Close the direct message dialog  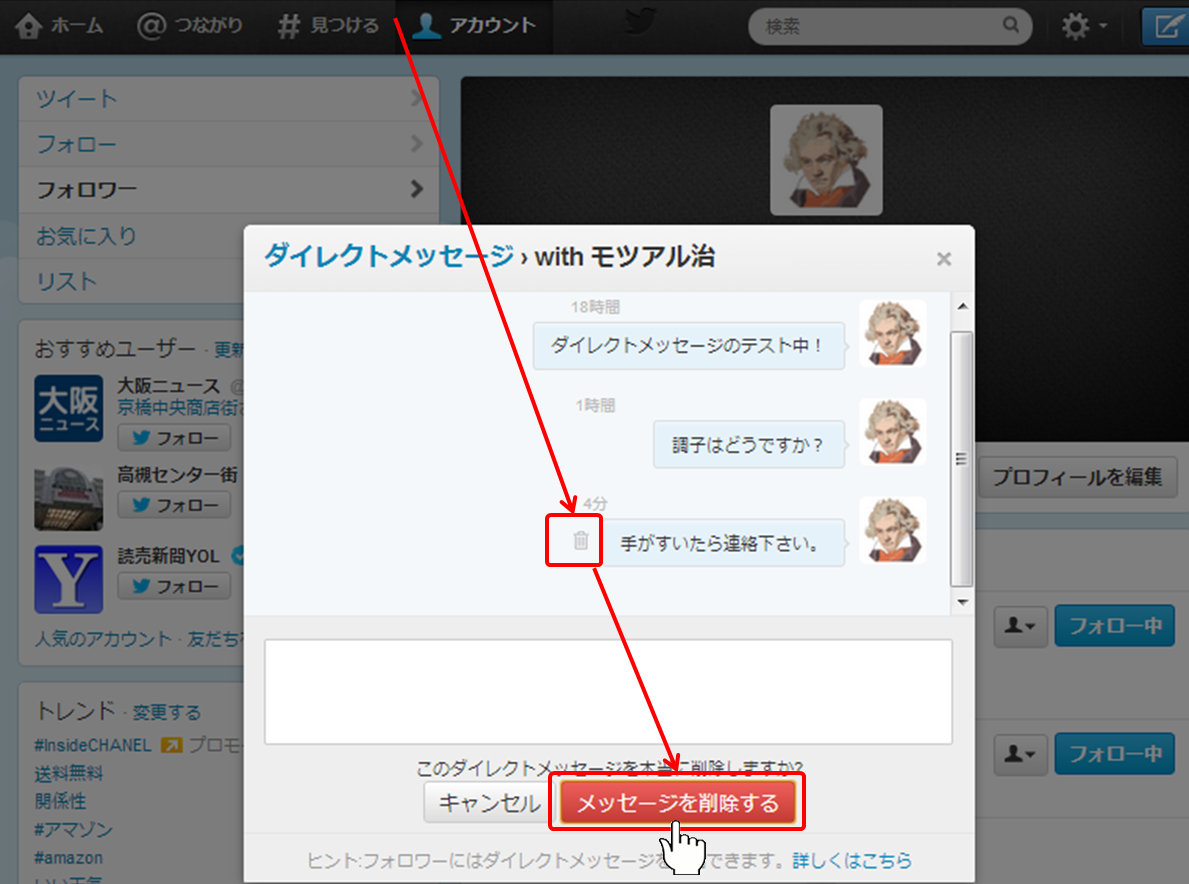(x=943, y=259)
